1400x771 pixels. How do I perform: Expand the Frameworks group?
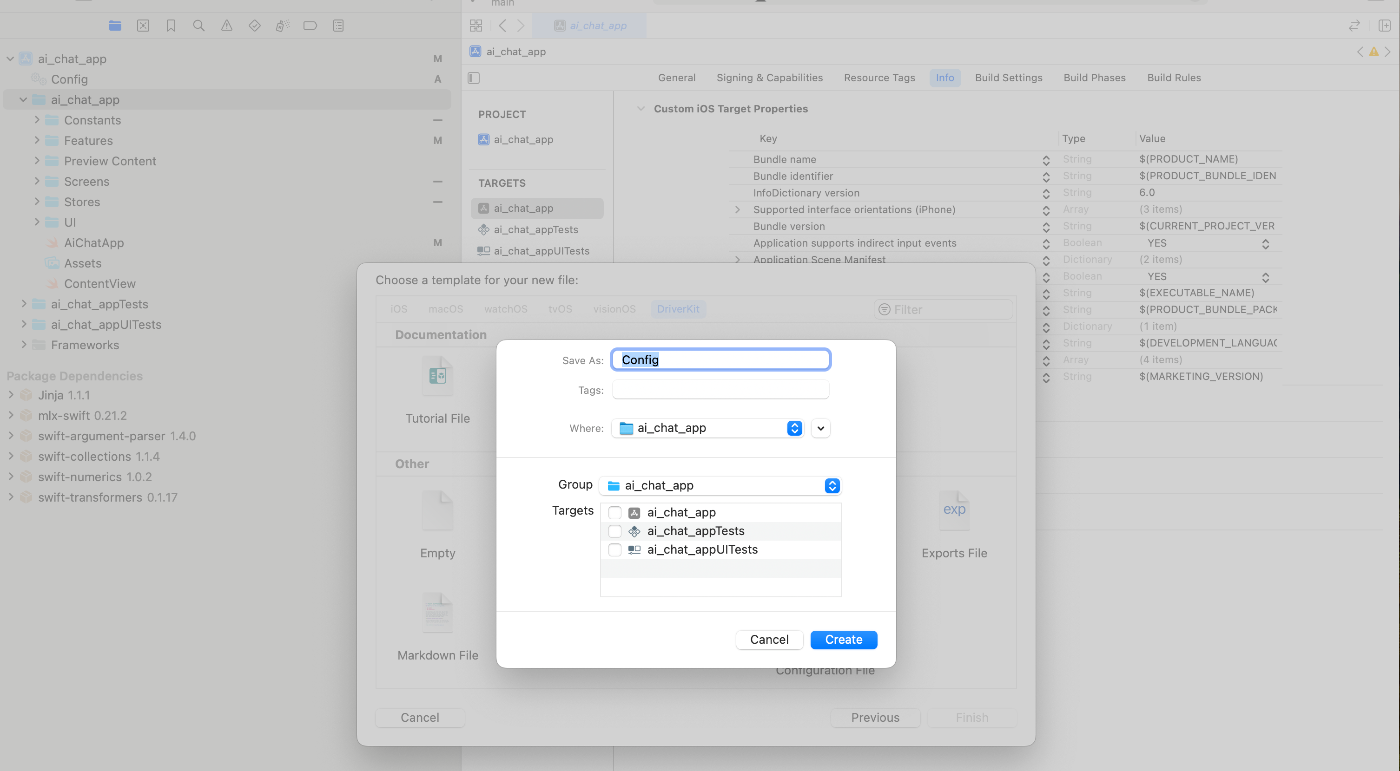[24, 345]
